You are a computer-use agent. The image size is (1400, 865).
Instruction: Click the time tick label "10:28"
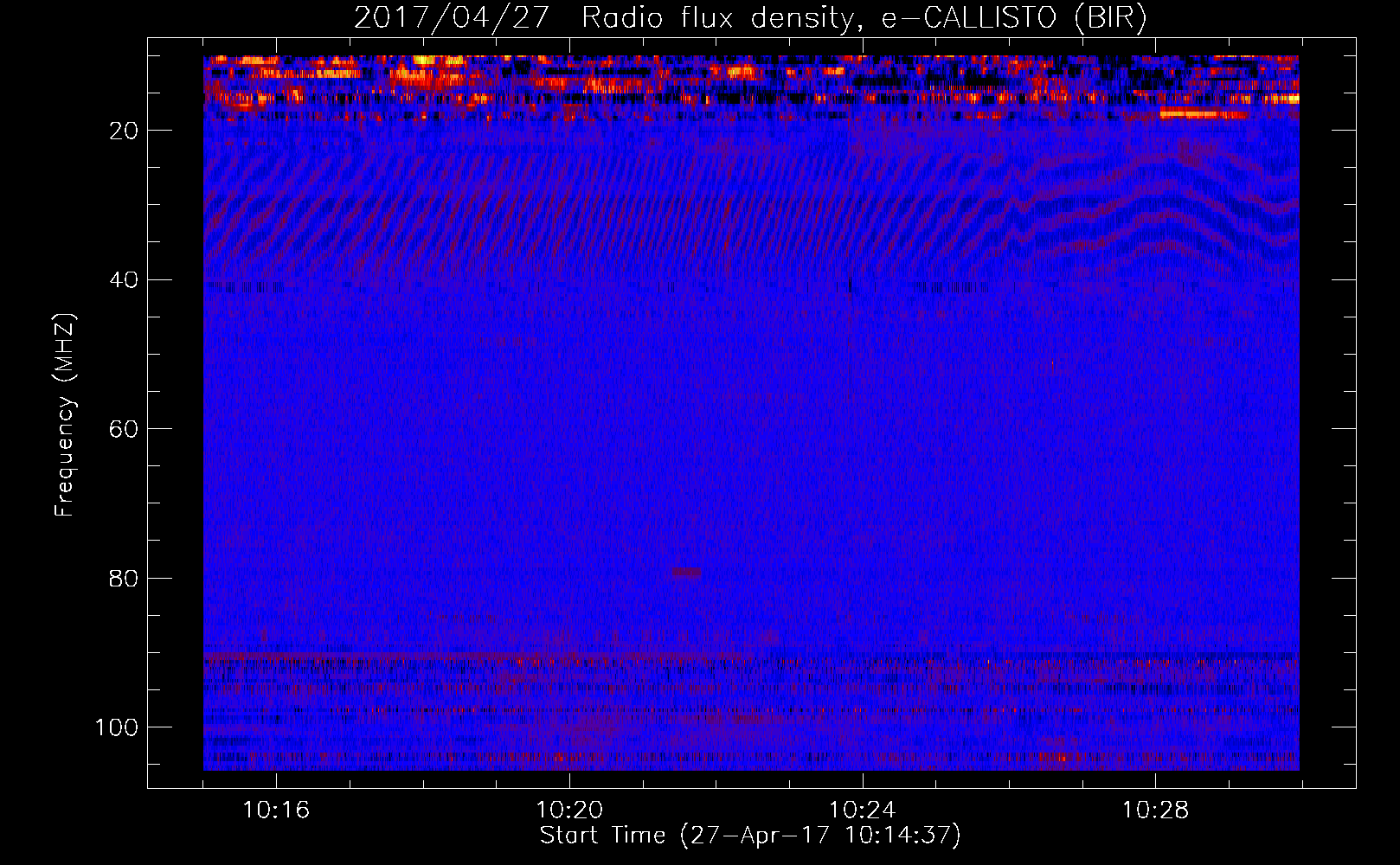[x=1156, y=811]
